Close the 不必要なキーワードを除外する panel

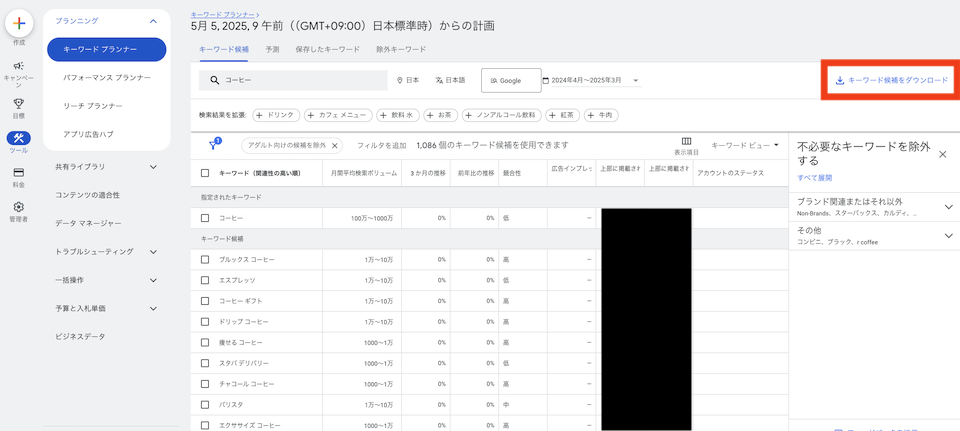coord(943,154)
